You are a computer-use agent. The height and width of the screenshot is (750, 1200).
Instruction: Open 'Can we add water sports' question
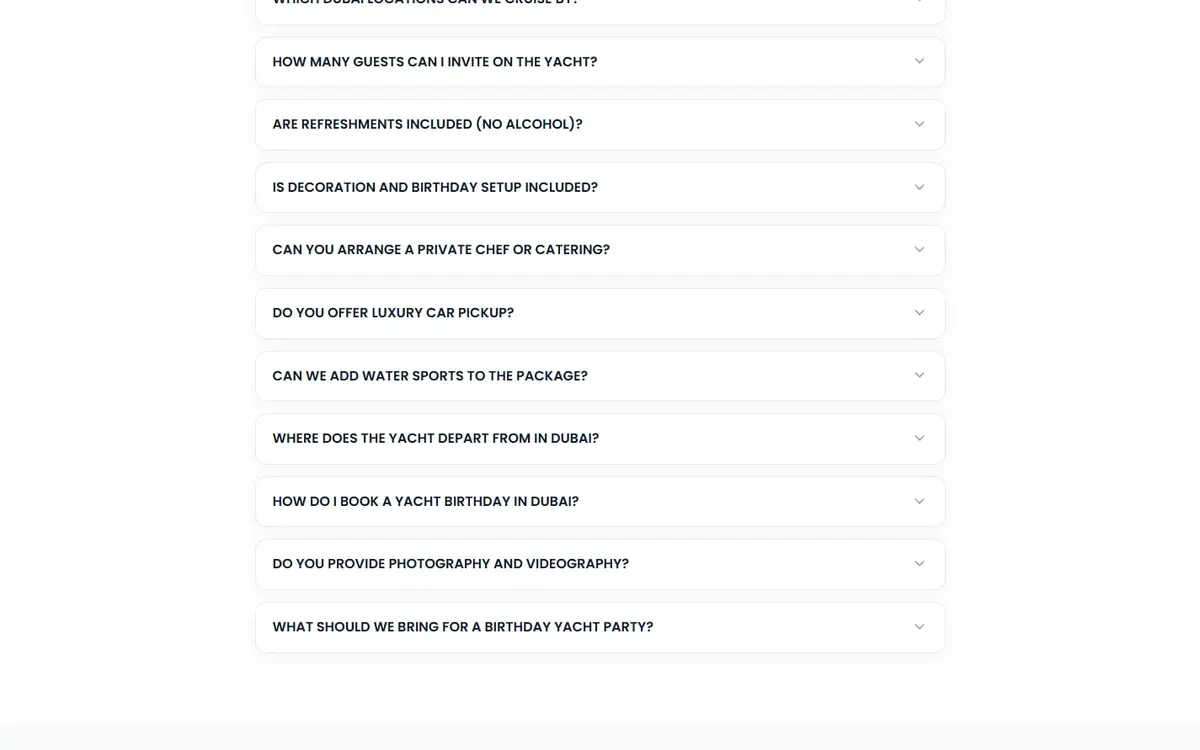point(600,376)
